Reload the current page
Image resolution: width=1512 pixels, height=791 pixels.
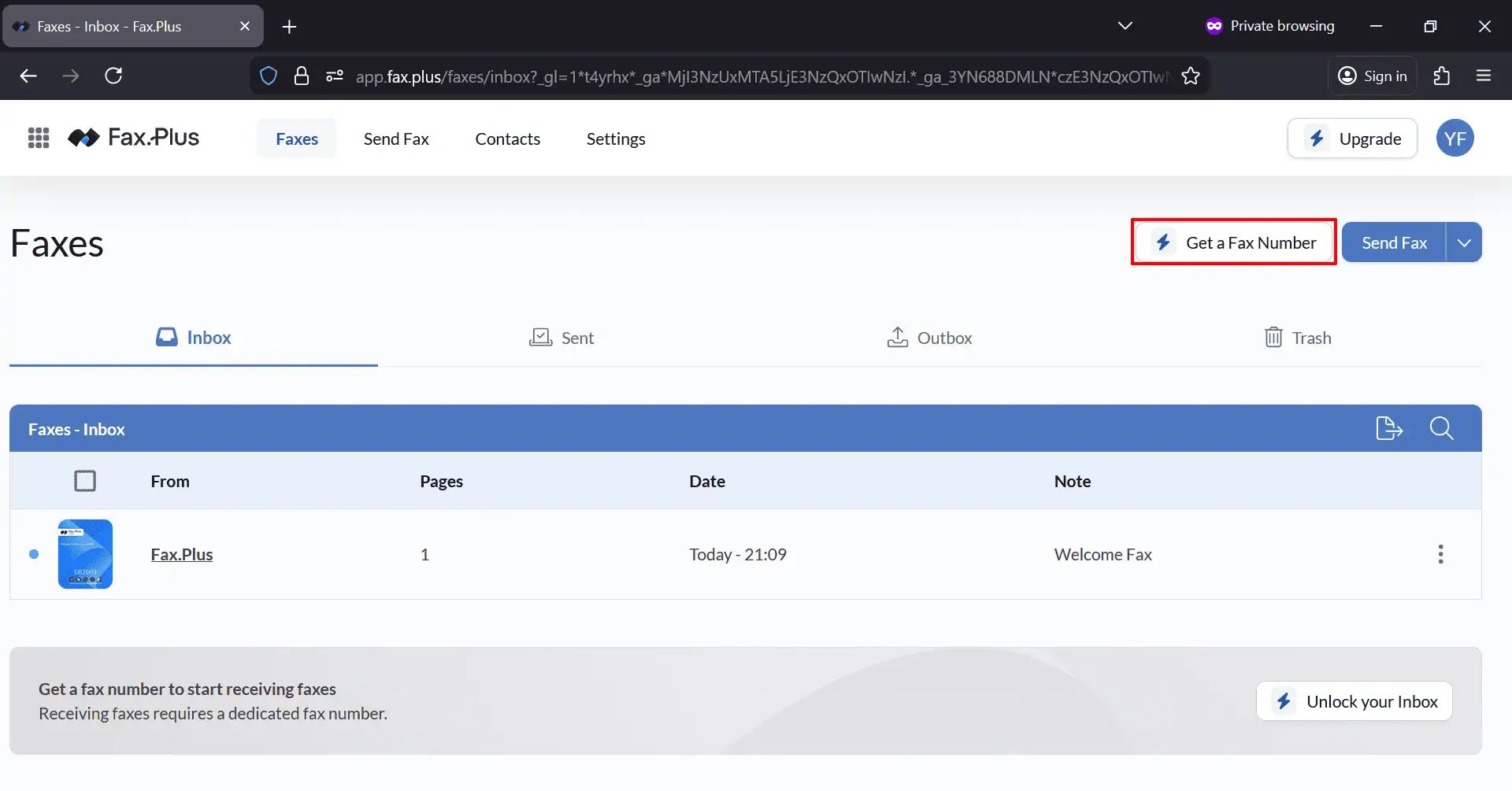click(x=113, y=76)
